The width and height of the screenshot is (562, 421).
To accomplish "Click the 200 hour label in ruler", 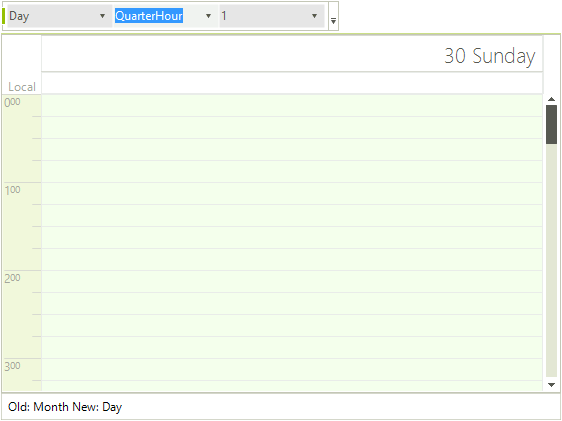I will pos(12,278).
